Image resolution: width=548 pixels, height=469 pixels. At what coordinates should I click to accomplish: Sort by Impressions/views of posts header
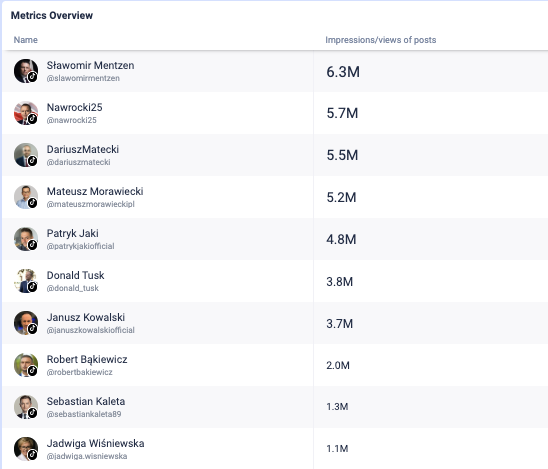click(381, 40)
